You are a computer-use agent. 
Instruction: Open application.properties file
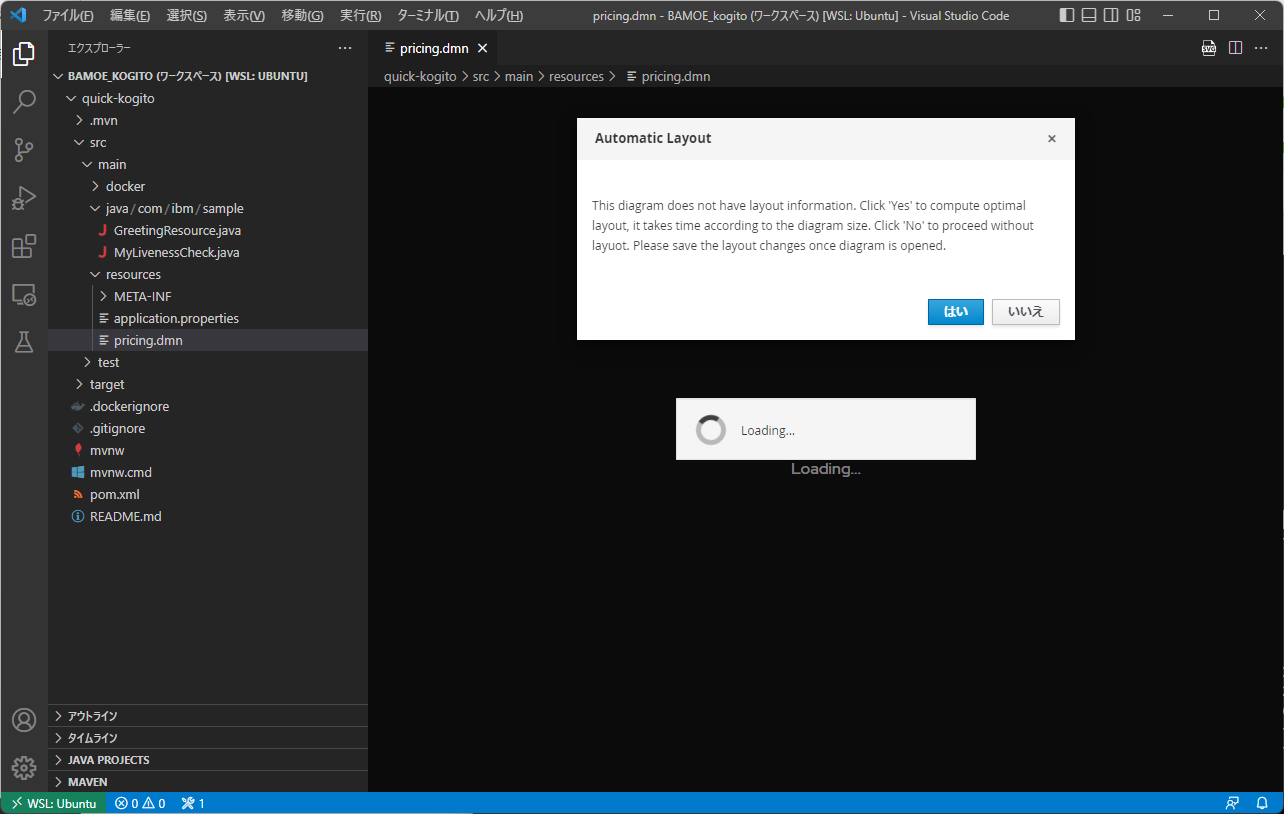pyautogui.click(x=208, y=318)
